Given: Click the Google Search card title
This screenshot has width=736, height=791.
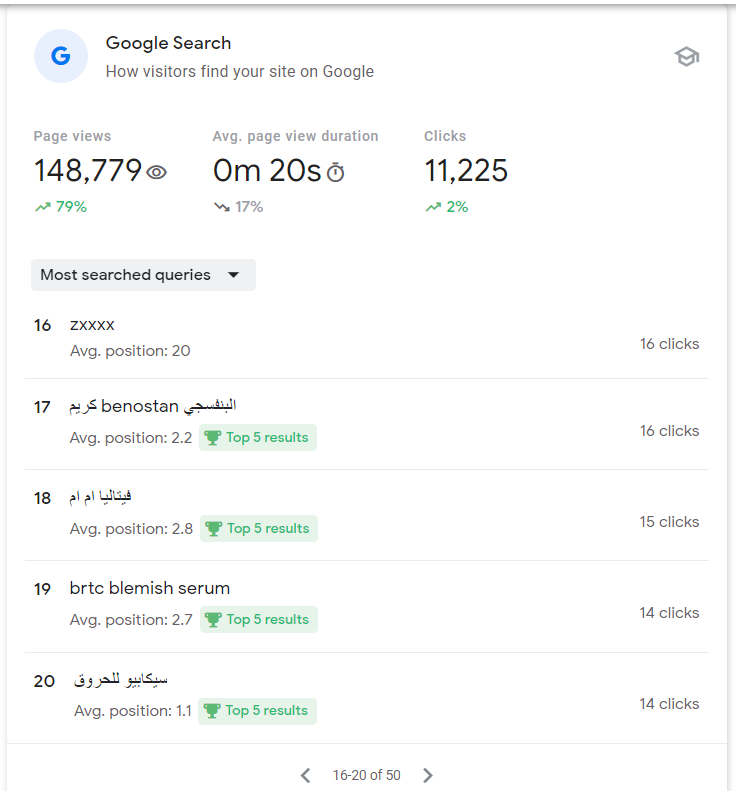Looking at the screenshot, I should [168, 43].
